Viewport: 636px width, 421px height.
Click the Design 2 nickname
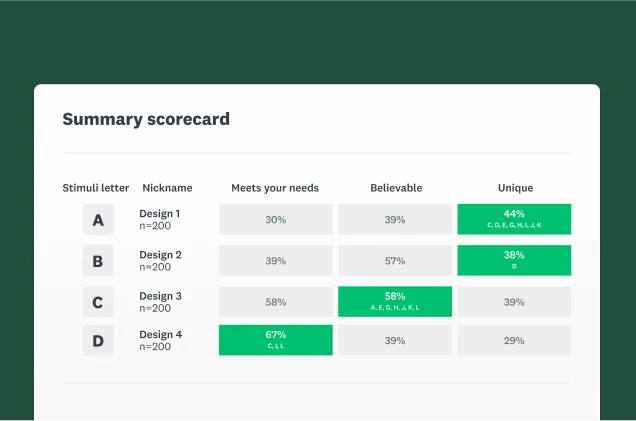click(160, 255)
